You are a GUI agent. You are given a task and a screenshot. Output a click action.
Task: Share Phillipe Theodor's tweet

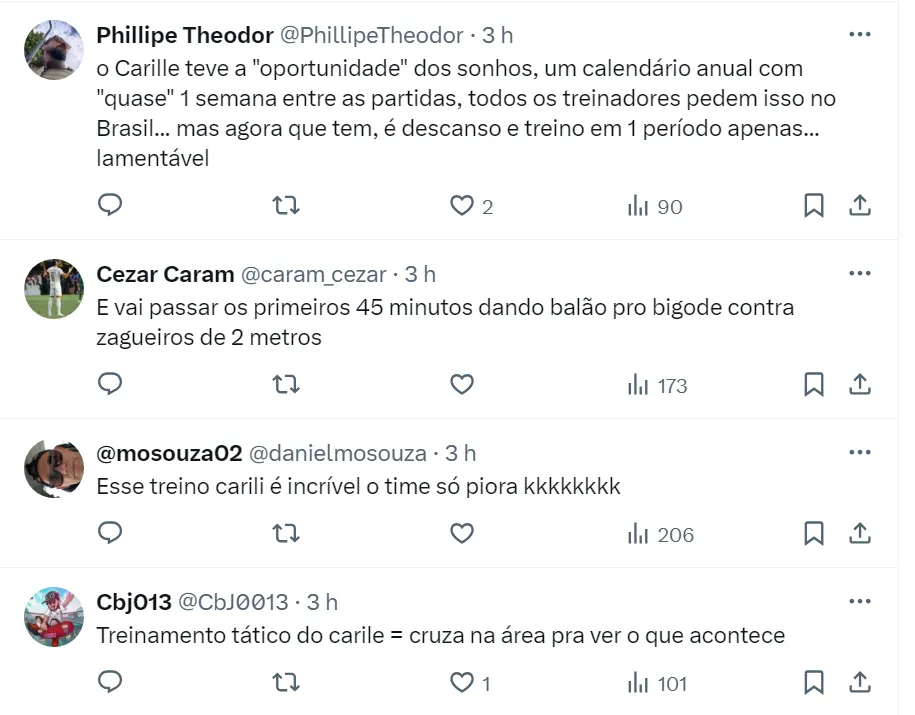pyautogui.click(x=860, y=206)
